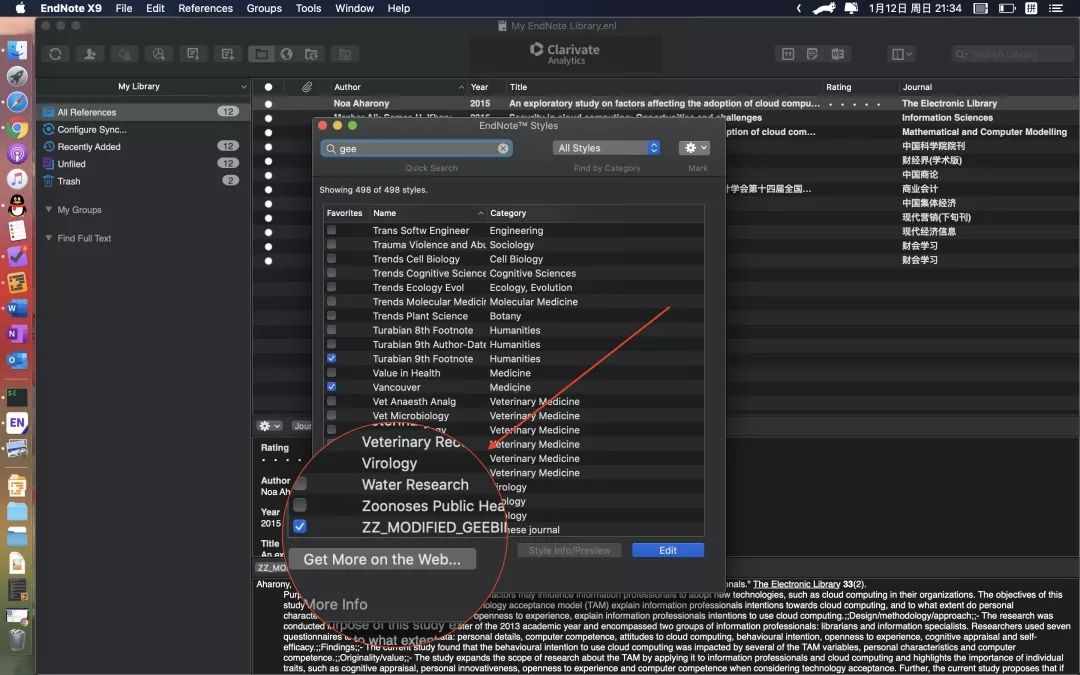The width and height of the screenshot is (1080, 675).
Task: Open Launchpad rocket from the Dock
Action: [x=17, y=76]
